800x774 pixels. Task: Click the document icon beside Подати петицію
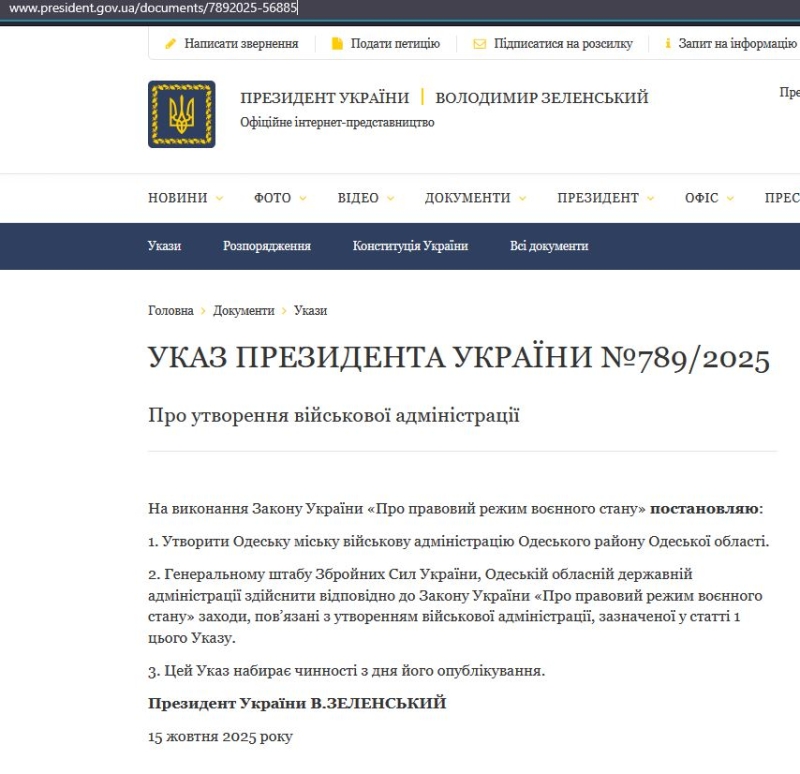coord(337,44)
